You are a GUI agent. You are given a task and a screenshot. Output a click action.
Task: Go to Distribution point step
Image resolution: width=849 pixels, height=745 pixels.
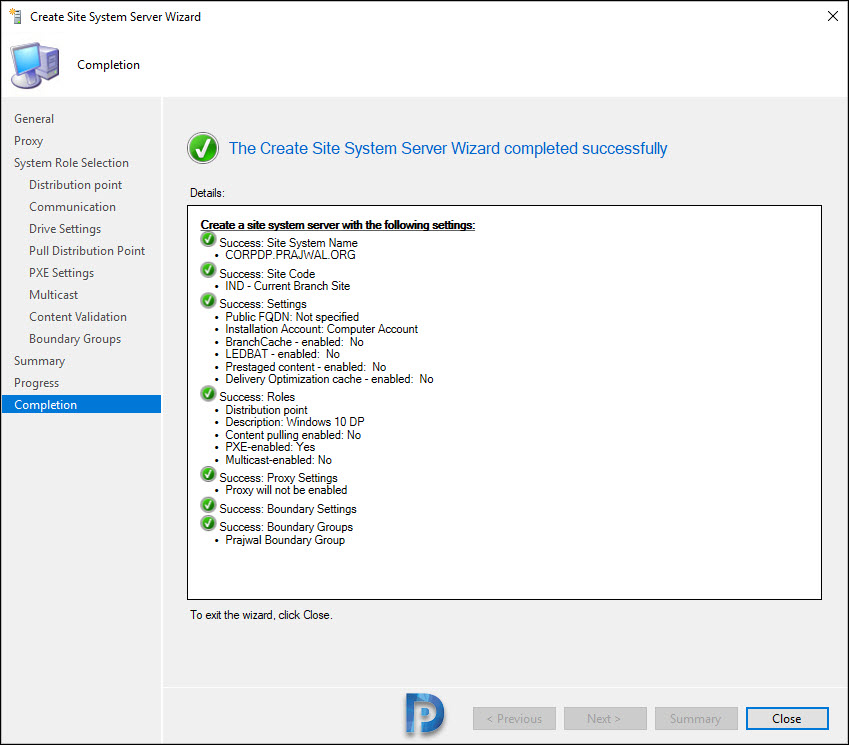coord(76,185)
